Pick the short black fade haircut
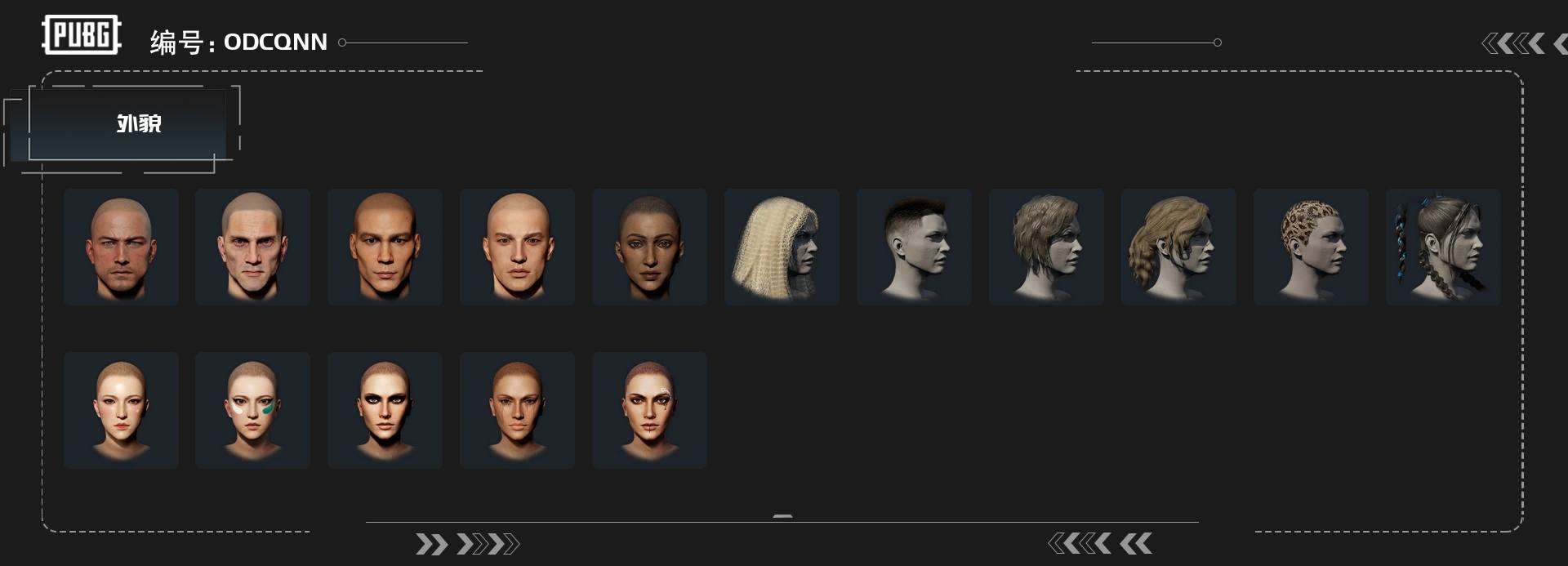This screenshot has width=1568, height=566. pyautogui.click(x=915, y=247)
